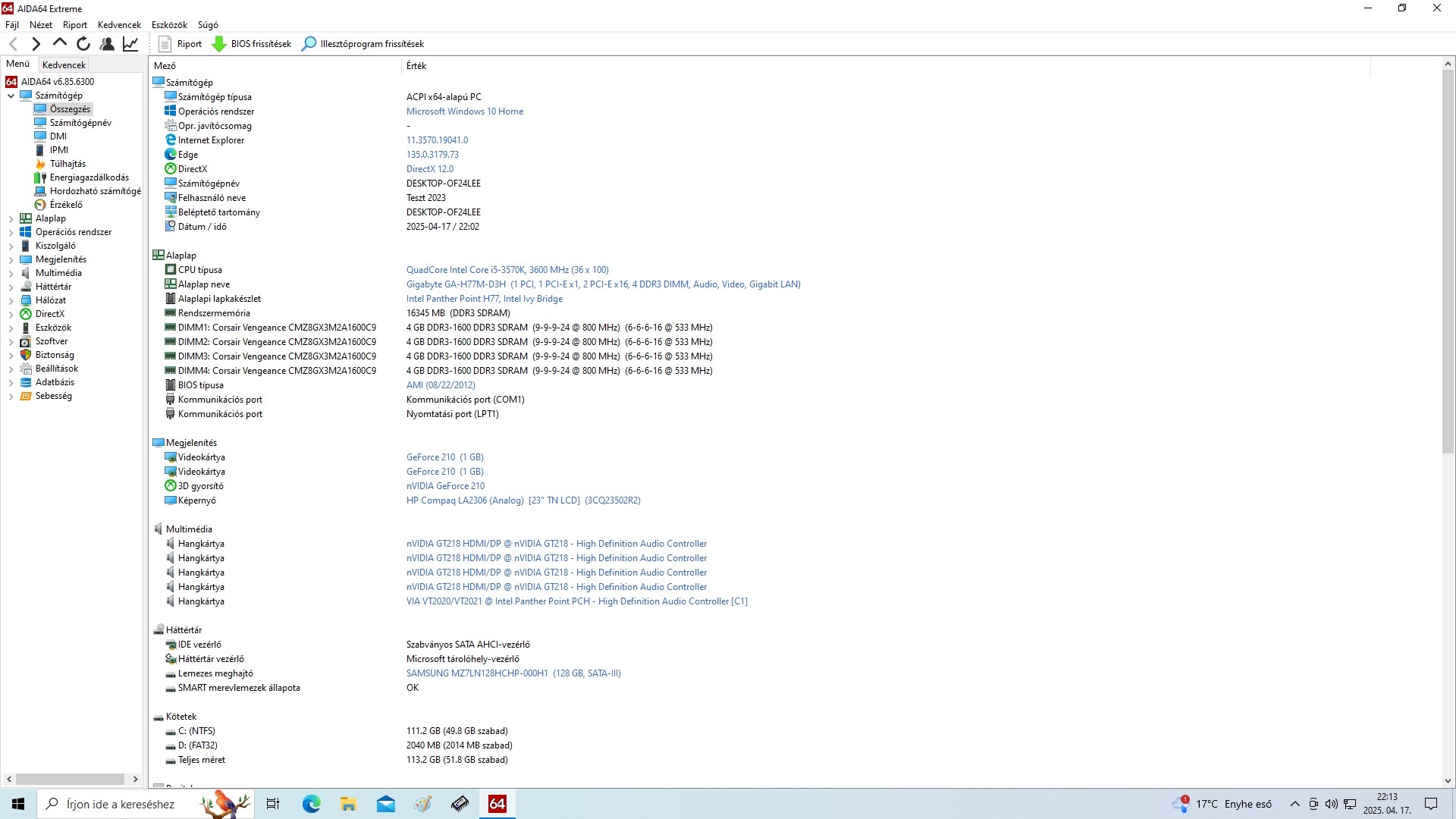Open Intel Panther Point H77 chipset link
Screen dimensions: 1456x819
click(x=485, y=299)
